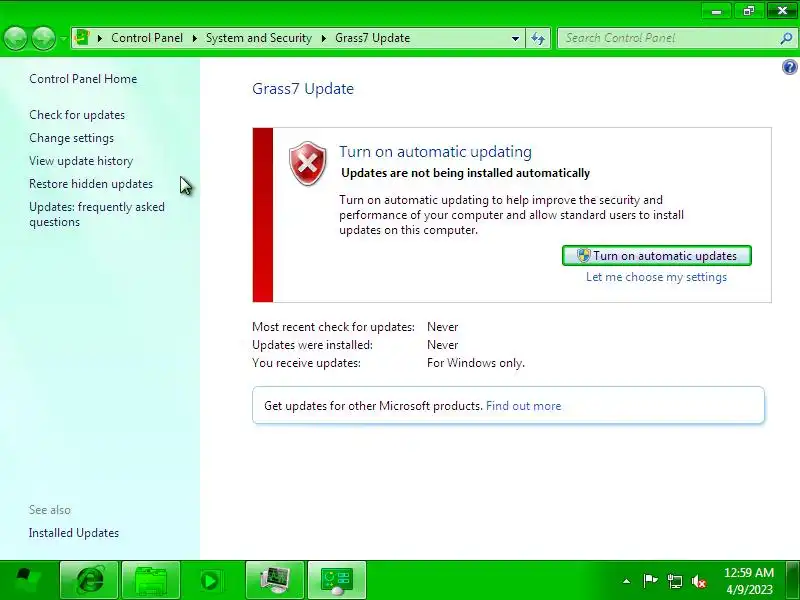This screenshot has width=800, height=600.
Task: Open View update history
Action: pos(81,161)
